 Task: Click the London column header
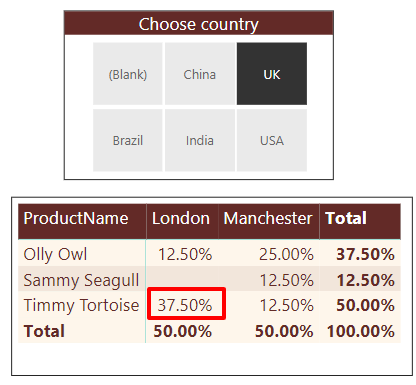click(182, 221)
